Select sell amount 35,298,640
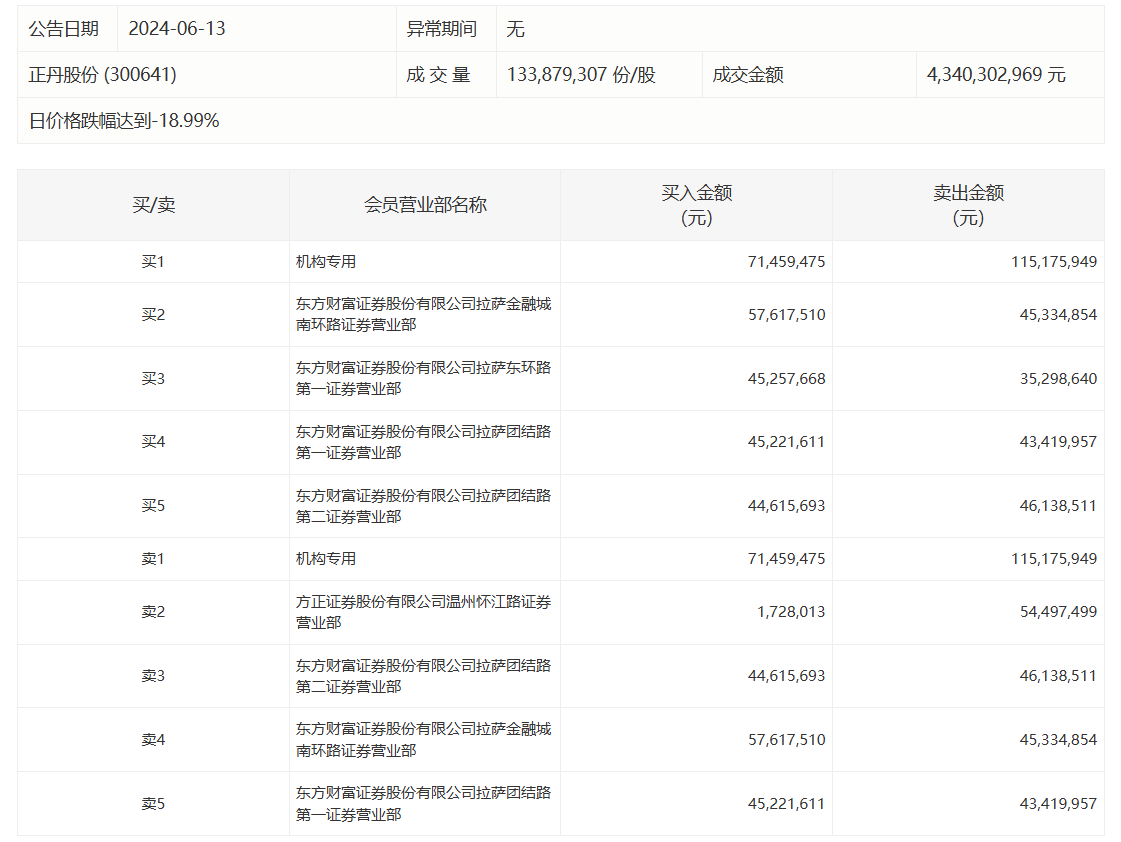1121x842 pixels. (x=1054, y=379)
